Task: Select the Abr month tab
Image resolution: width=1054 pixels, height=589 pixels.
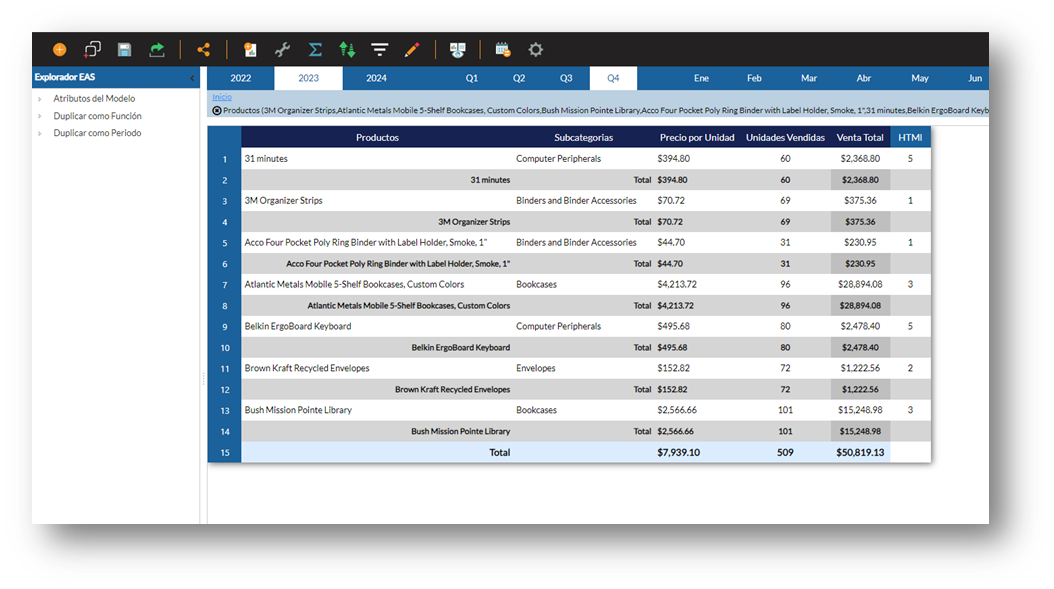Action: 864,78
